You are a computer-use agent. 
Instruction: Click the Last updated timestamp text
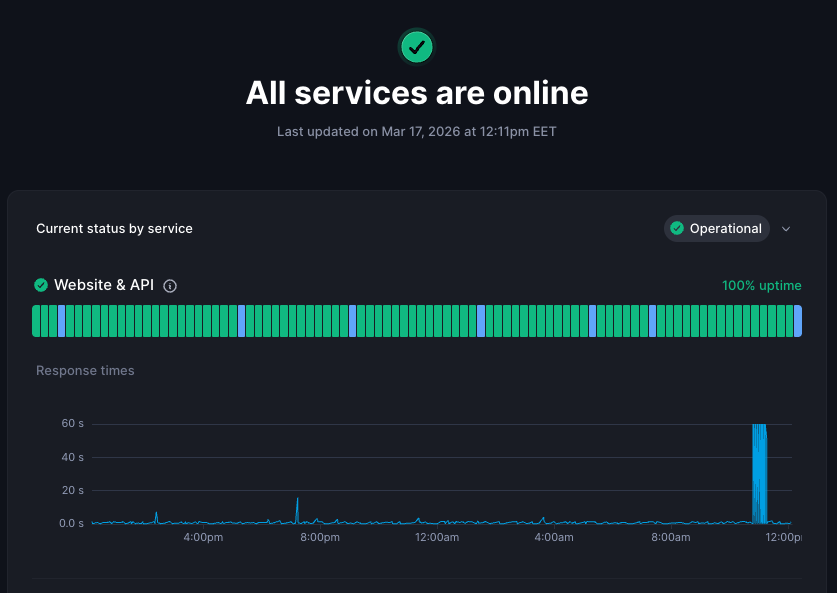[417, 132]
